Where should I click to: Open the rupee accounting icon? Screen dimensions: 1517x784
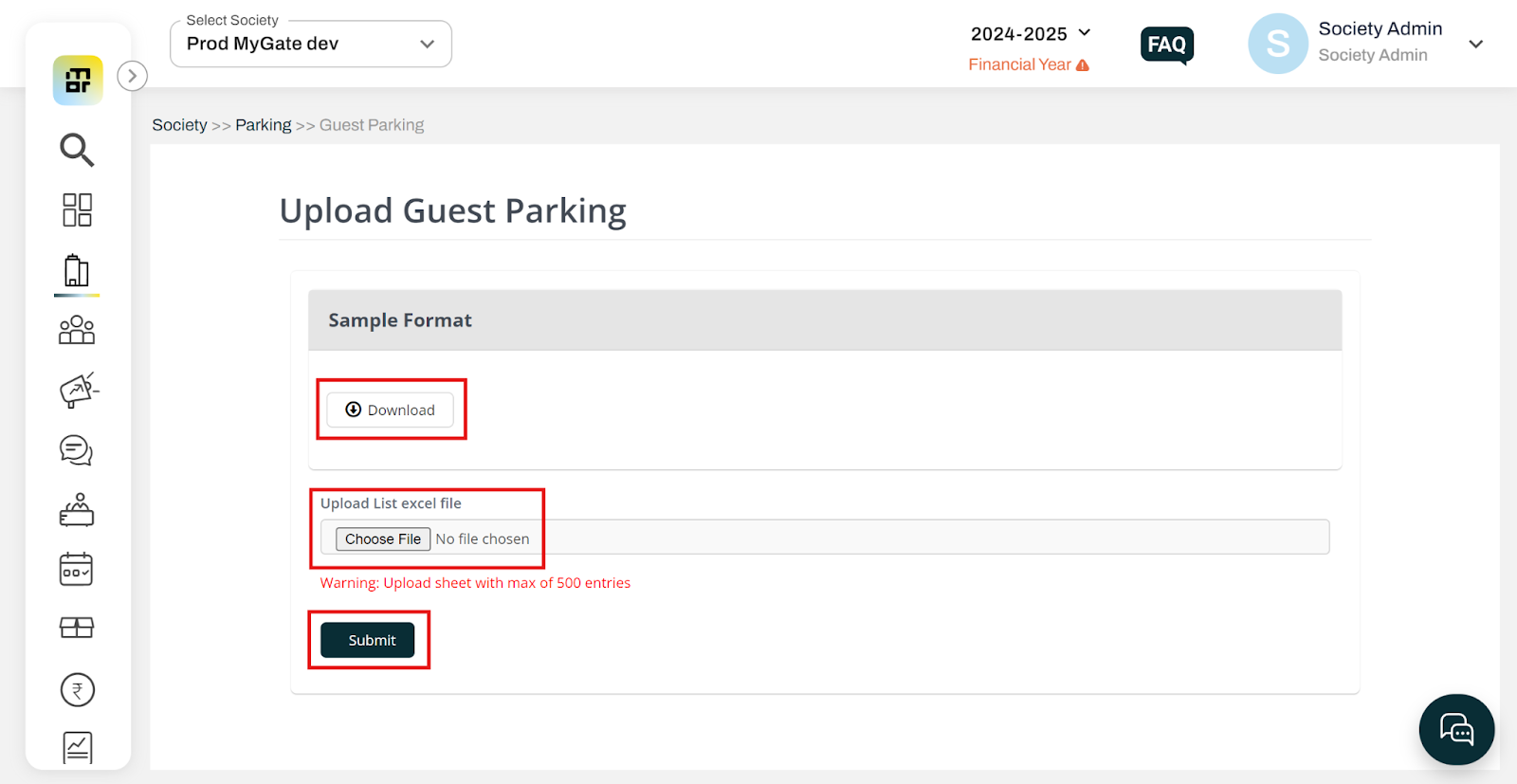tap(78, 689)
